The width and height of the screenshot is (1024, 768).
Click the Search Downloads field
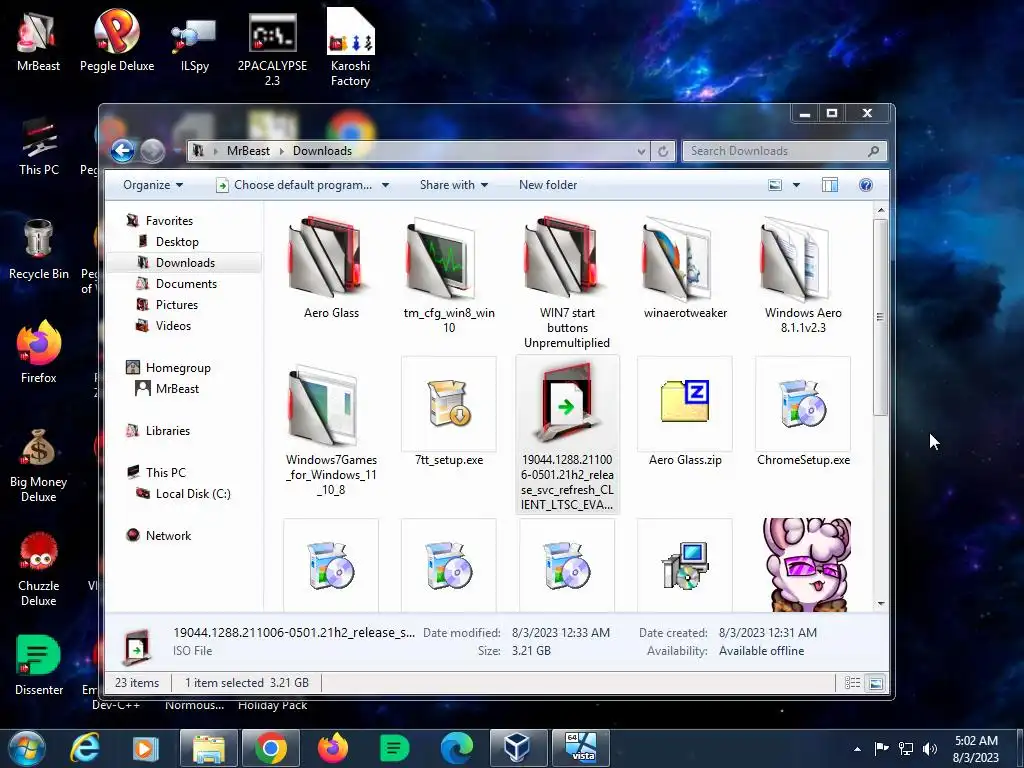[x=784, y=151]
